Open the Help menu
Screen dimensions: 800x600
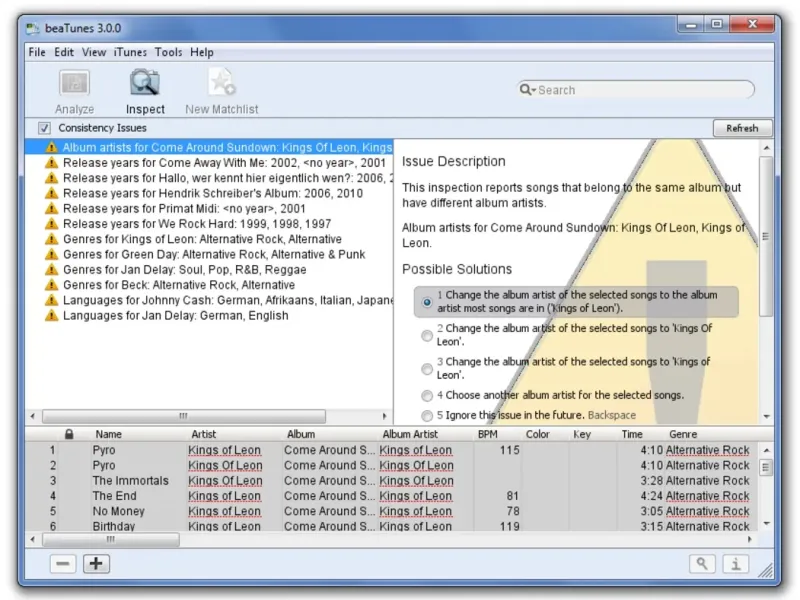[202, 52]
